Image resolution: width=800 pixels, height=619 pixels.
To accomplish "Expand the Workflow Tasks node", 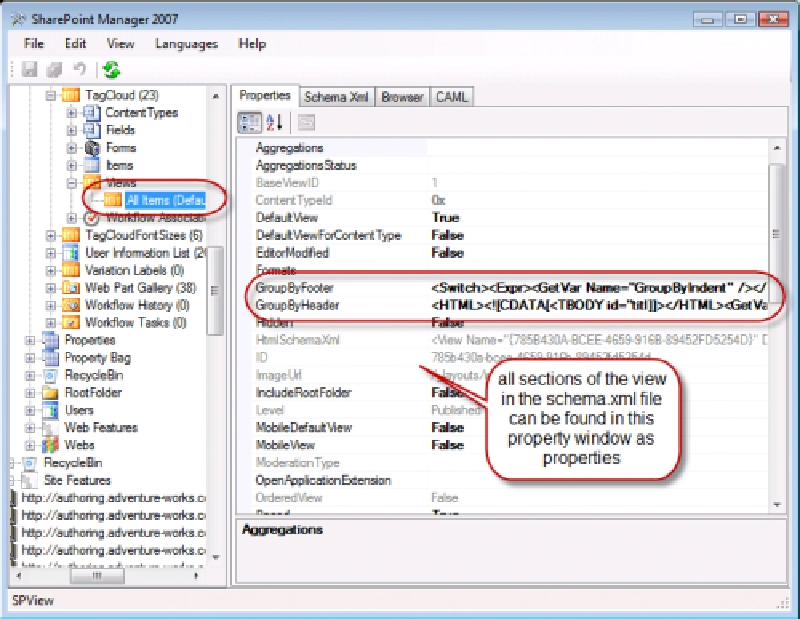I will pos(51,323).
